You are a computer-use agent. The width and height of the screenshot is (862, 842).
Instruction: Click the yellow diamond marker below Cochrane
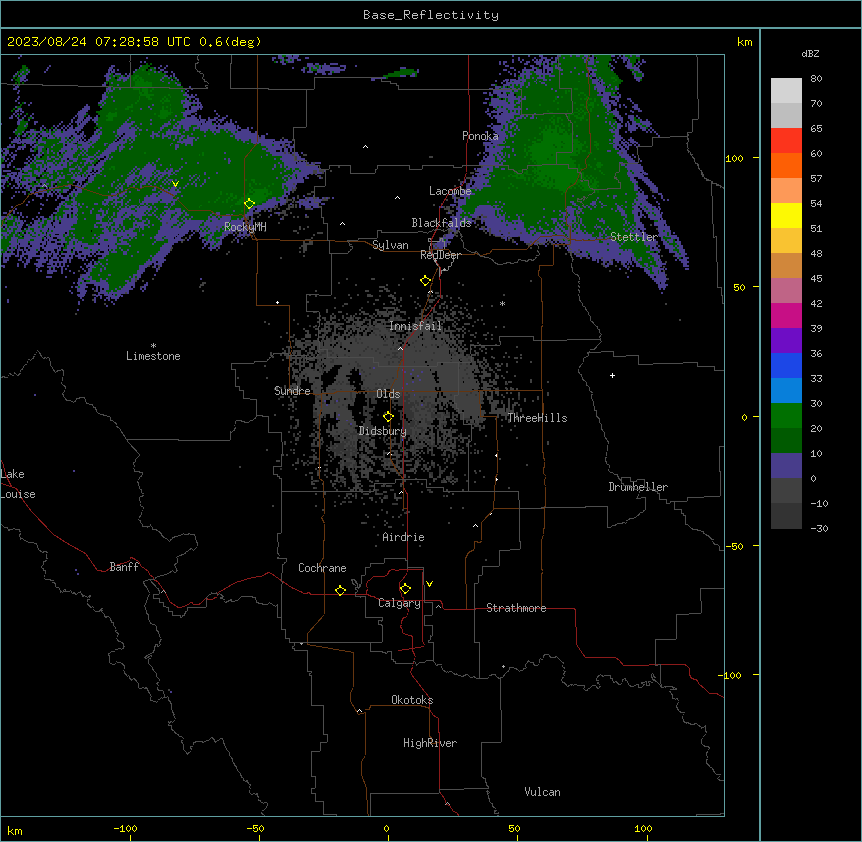pos(341,590)
